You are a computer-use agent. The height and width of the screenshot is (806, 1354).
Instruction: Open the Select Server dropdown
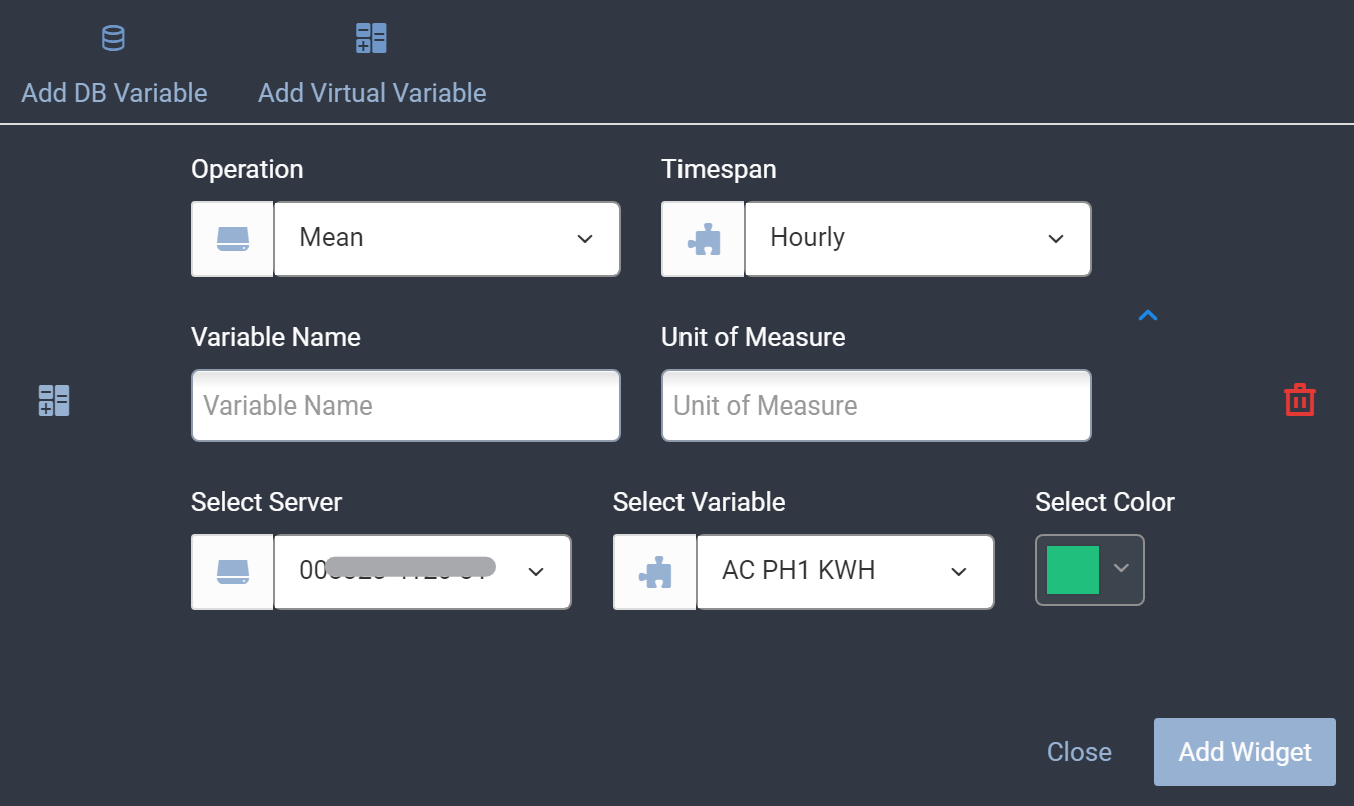pos(422,571)
